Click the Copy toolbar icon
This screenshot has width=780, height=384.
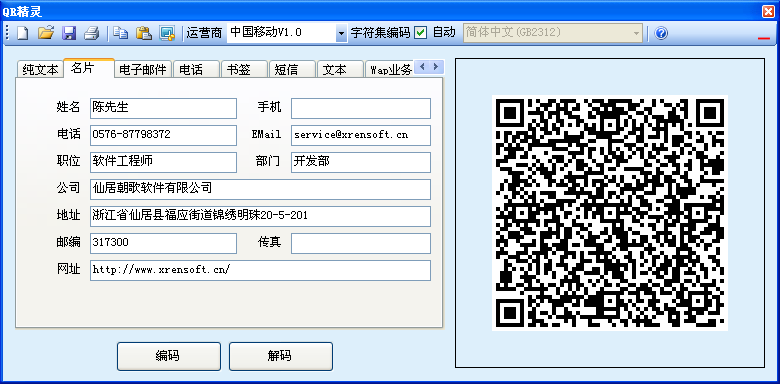(x=120, y=33)
